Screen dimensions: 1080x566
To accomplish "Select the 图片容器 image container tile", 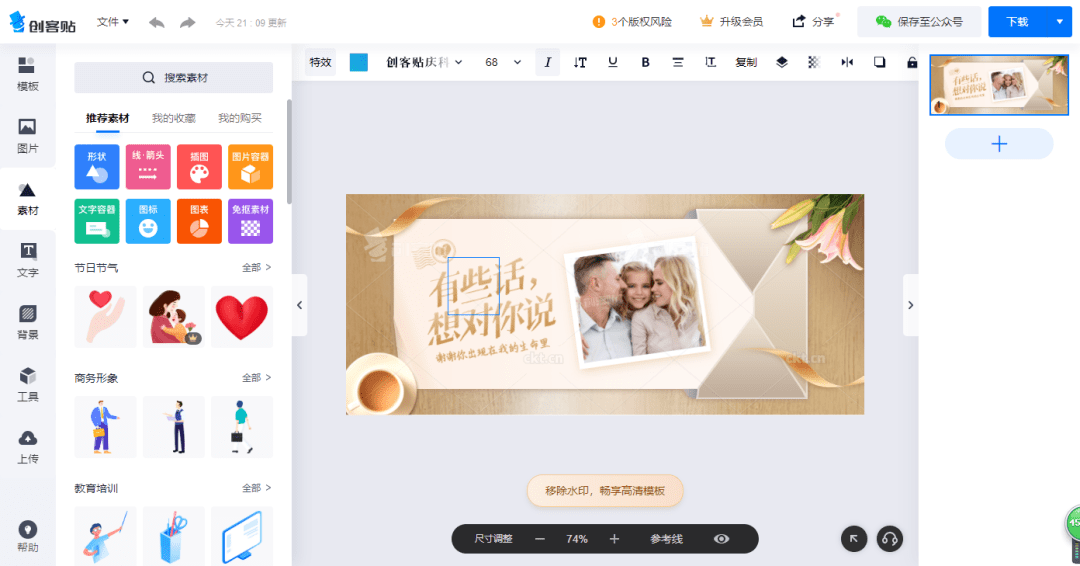I will (250, 167).
